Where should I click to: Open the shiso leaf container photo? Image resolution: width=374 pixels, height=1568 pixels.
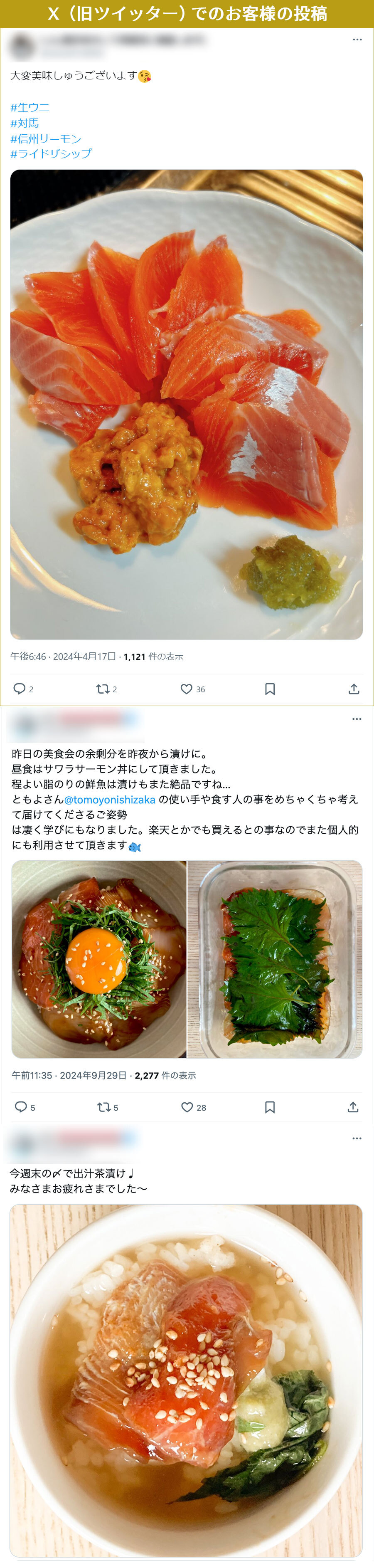[x=275, y=959]
